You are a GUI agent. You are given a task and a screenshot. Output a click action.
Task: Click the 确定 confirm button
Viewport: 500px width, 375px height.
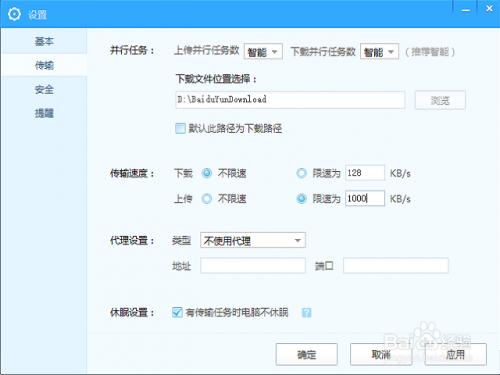[x=307, y=355]
